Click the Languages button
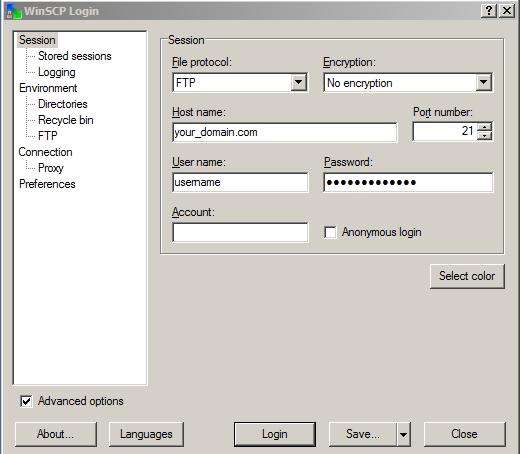The height and width of the screenshot is (454, 520). click(146, 434)
